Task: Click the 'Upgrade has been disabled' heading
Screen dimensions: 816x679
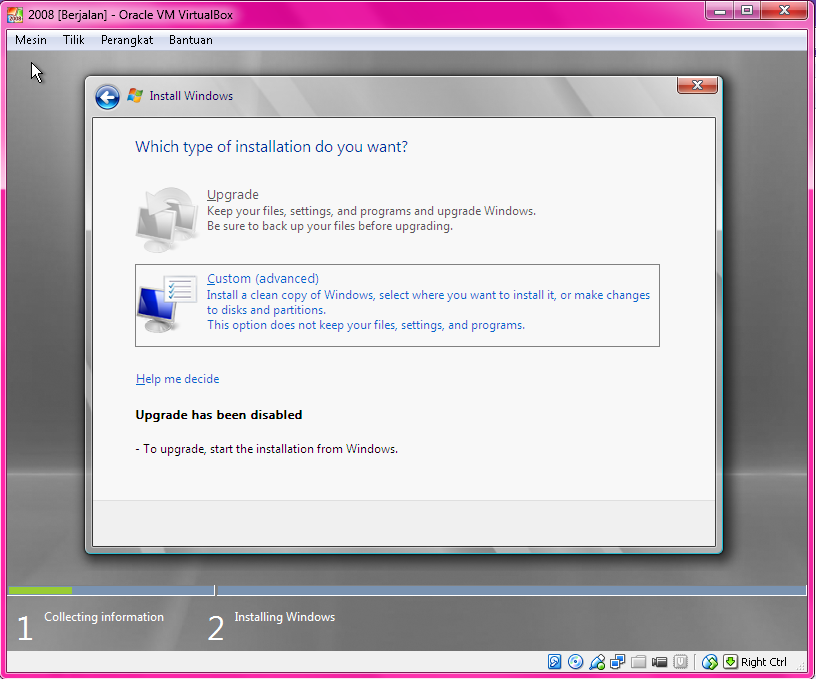Action: coord(219,415)
